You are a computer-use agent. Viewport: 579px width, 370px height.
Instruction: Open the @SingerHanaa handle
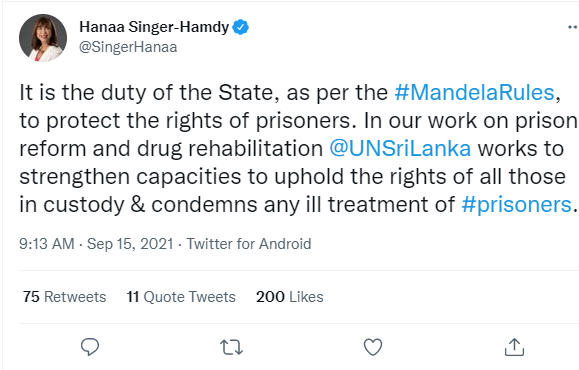tap(128, 47)
